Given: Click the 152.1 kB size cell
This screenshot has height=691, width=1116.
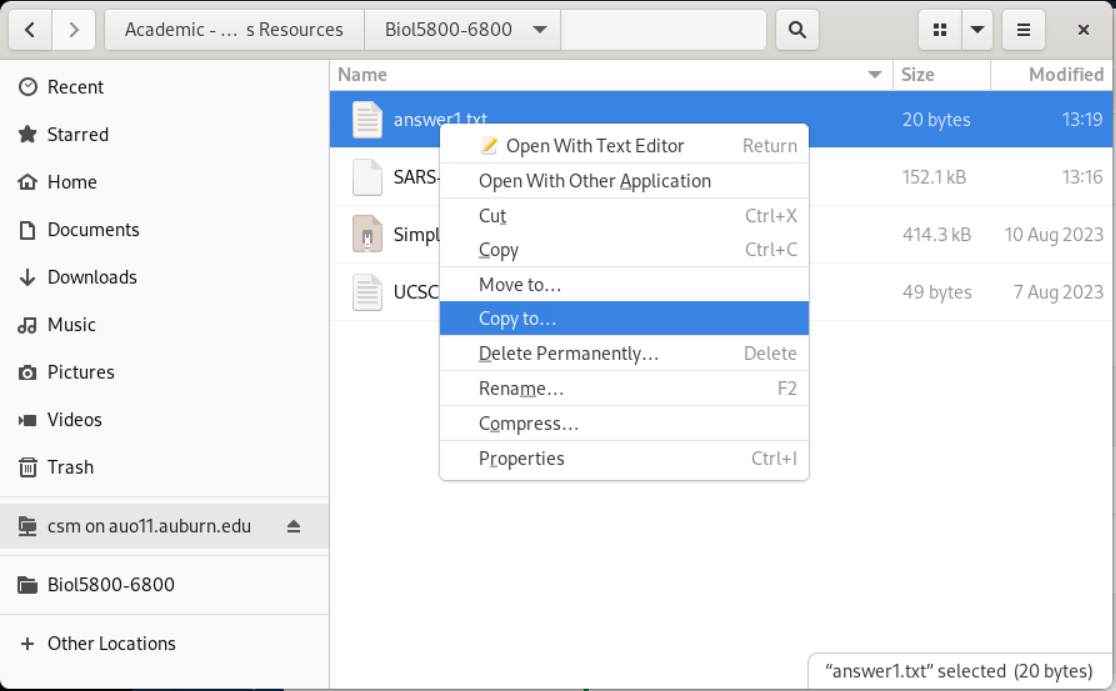Looking at the screenshot, I should pyautogui.click(x=934, y=177).
